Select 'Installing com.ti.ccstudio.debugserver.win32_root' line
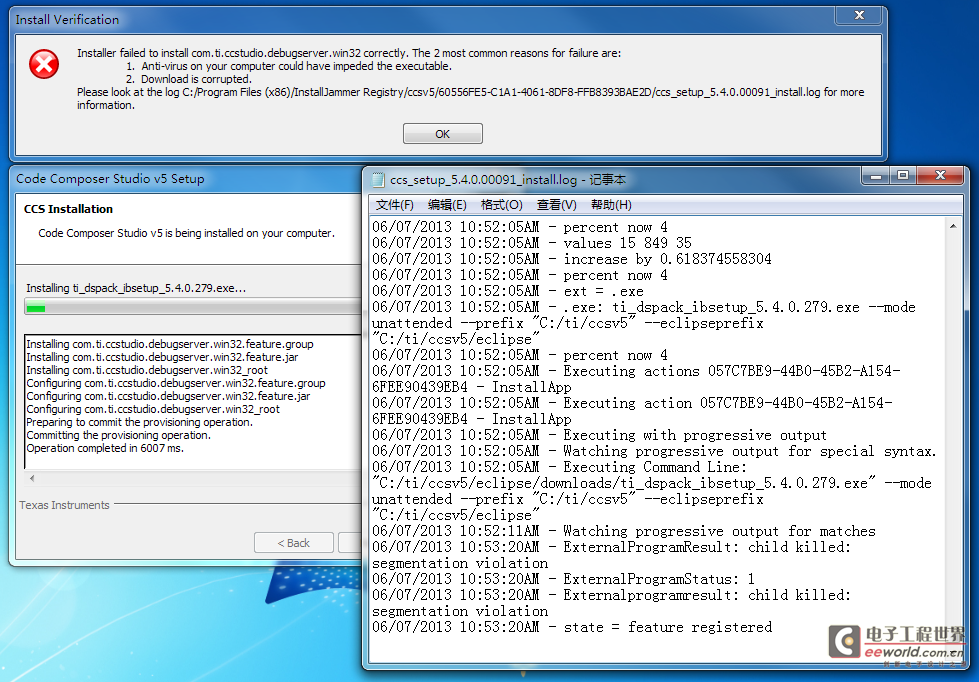Viewport: 979px width, 682px height. pos(147,370)
